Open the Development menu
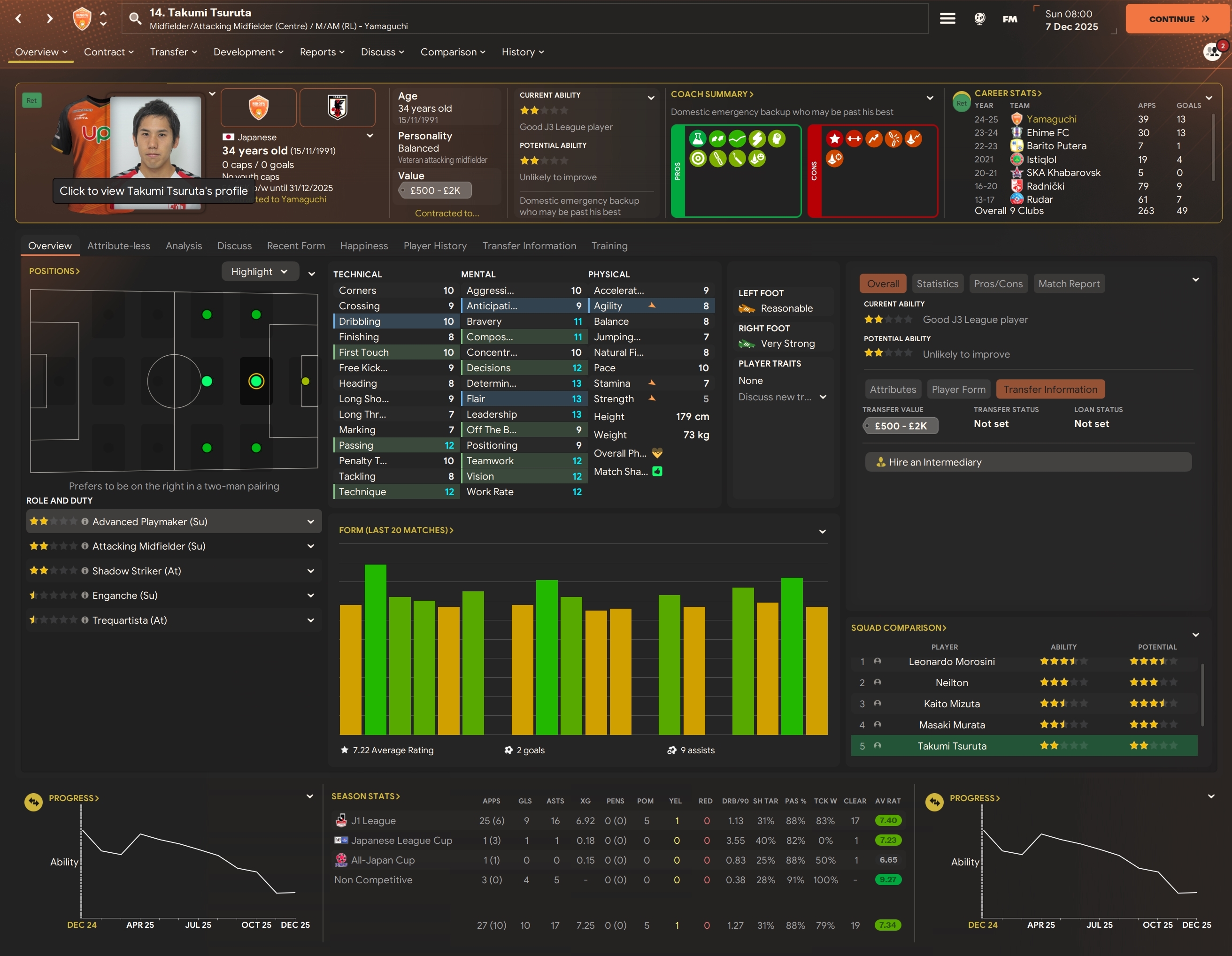 click(248, 52)
